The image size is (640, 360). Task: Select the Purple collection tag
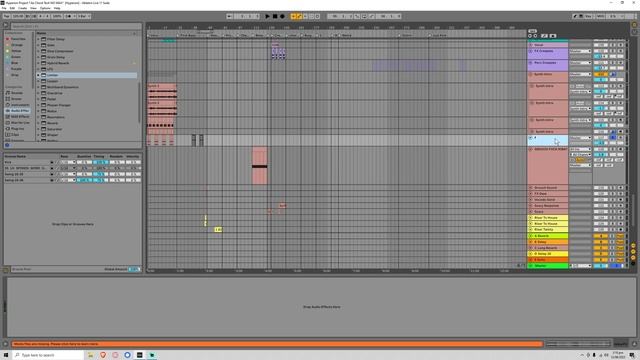pos(16,69)
